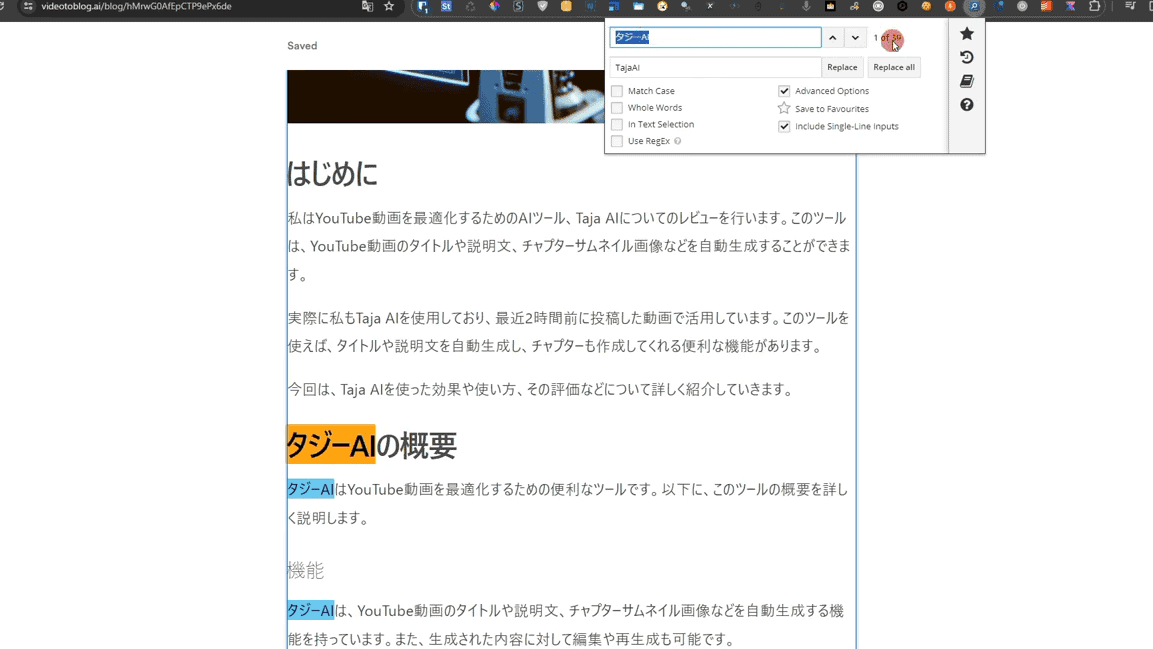This screenshot has width=1153, height=649.
Task: Click the 'S' bracket extension icon
Action: coord(518,6)
